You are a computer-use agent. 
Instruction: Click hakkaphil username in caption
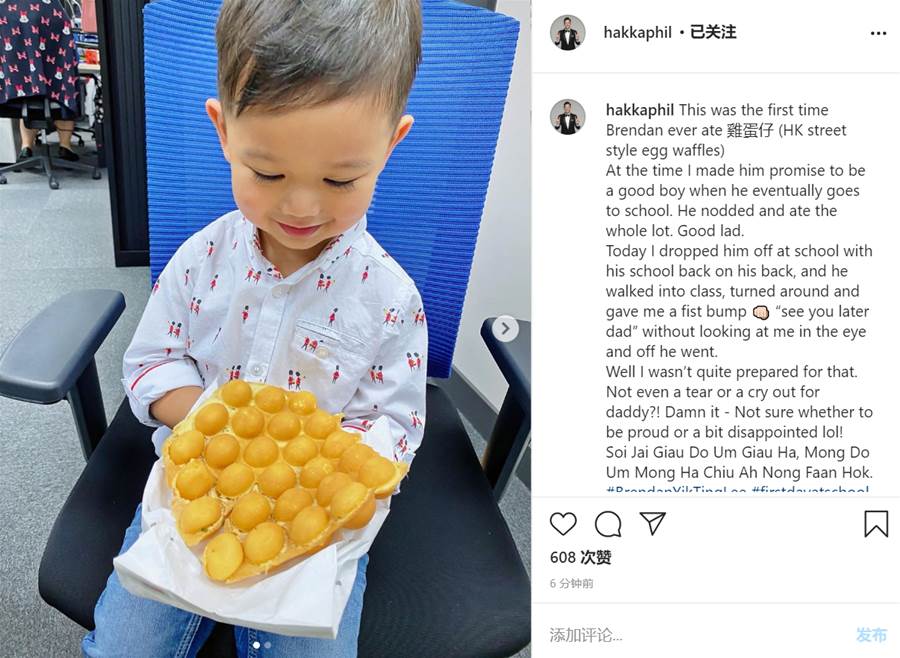[640, 110]
